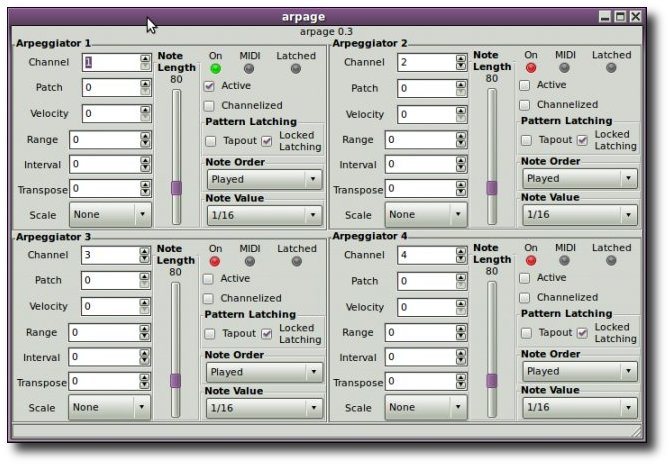Maximize the arpage window

[620, 17]
